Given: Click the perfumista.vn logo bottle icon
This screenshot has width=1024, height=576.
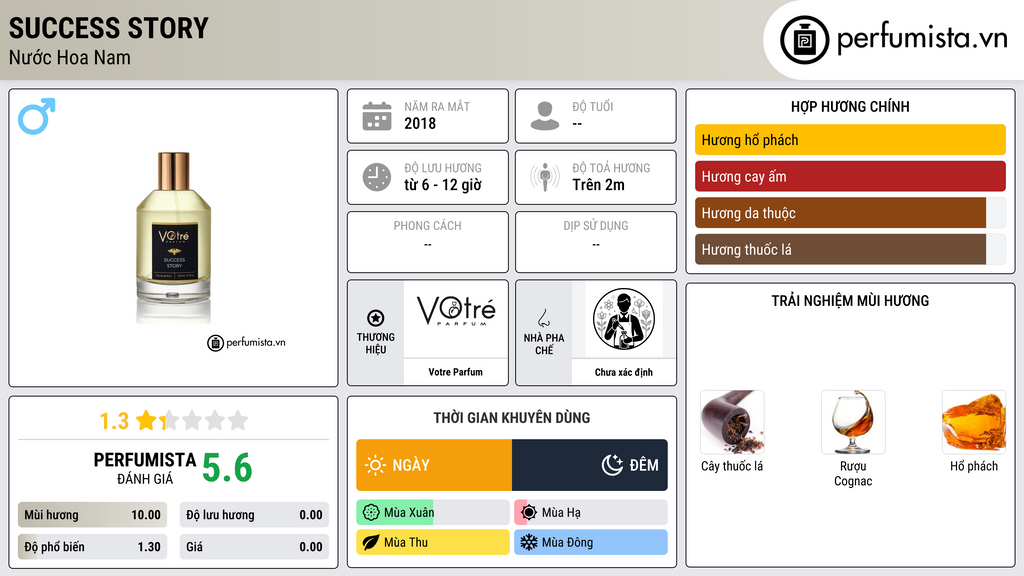Looking at the screenshot, I should click(804, 40).
